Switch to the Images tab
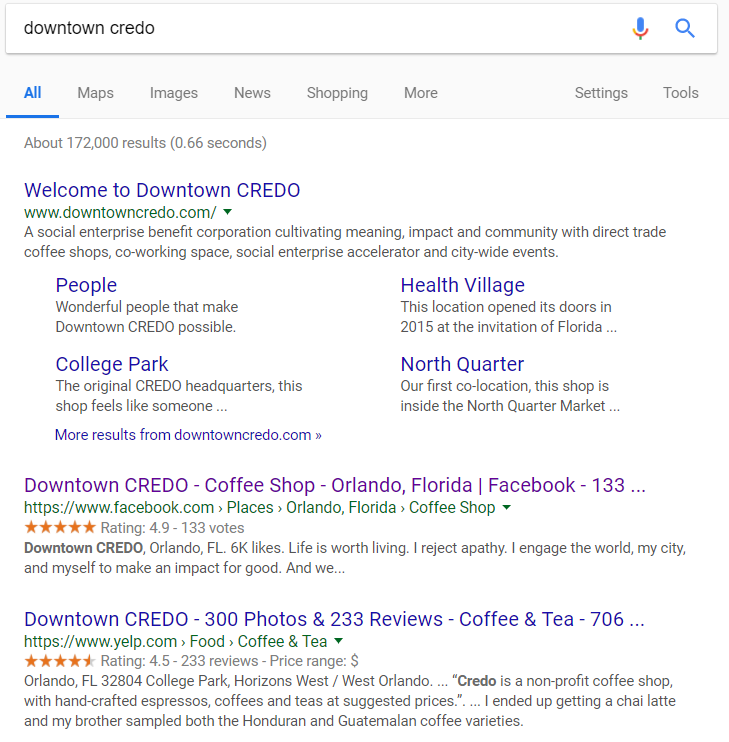Image resolution: width=729 pixels, height=742 pixels. point(174,93)
